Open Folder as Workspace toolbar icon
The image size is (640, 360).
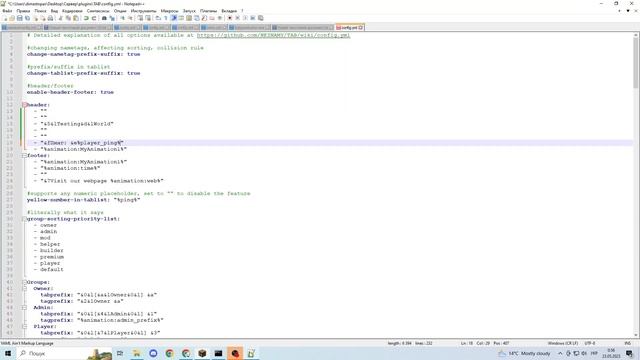tap(212, 18)
